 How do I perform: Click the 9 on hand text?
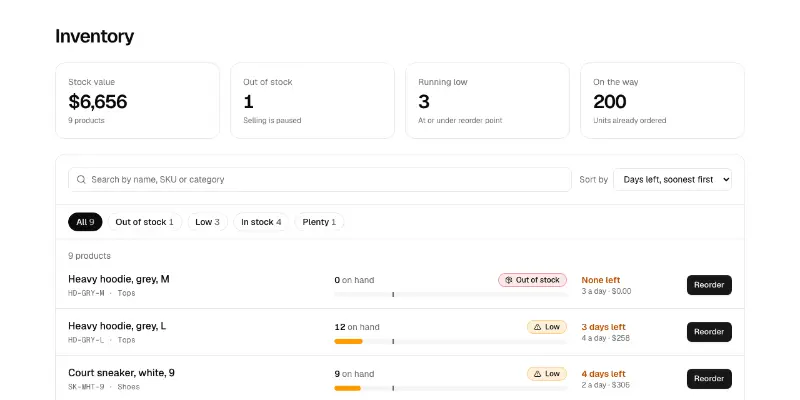point(354,374)
